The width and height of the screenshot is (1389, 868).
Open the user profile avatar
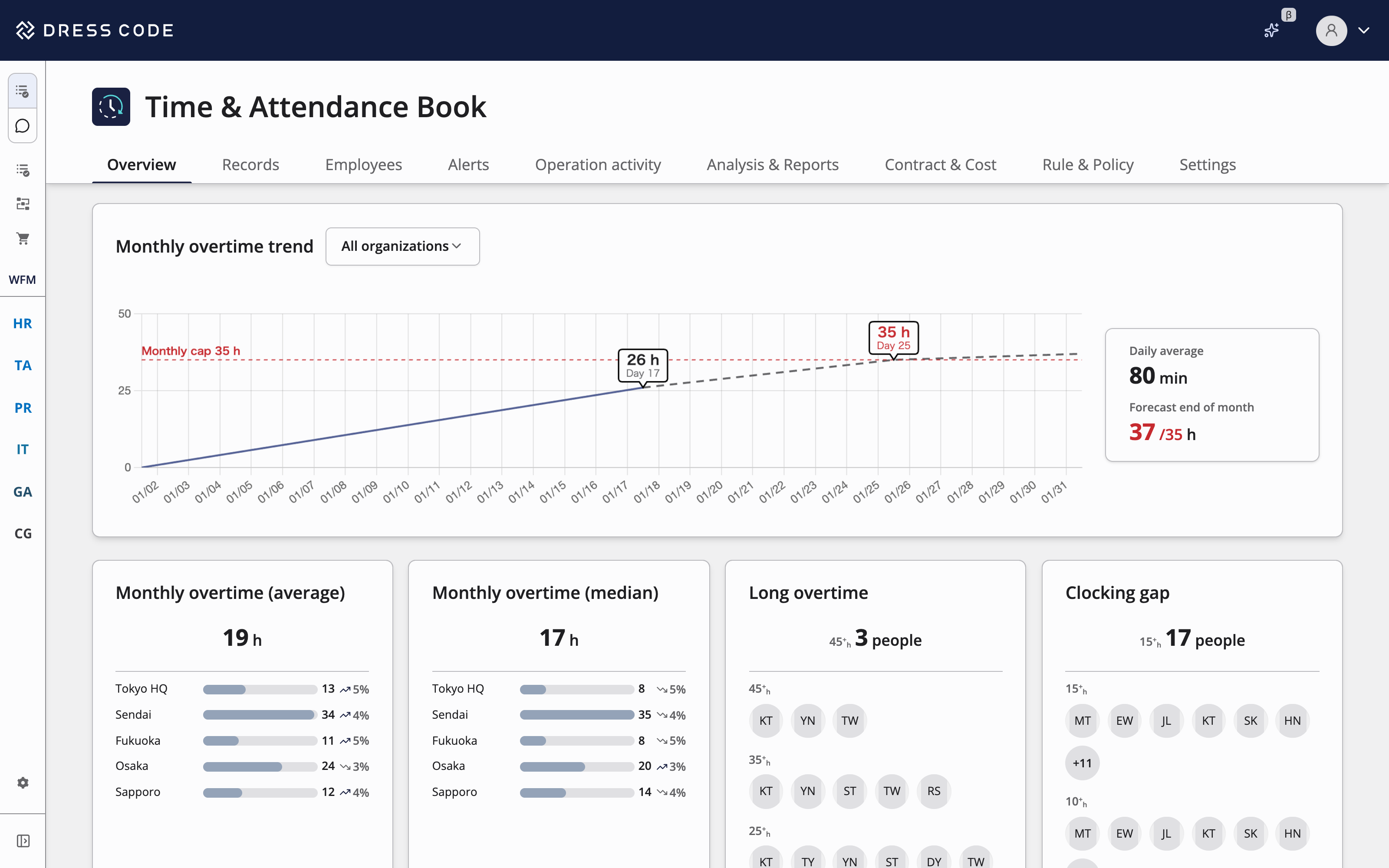point(1331,30)
